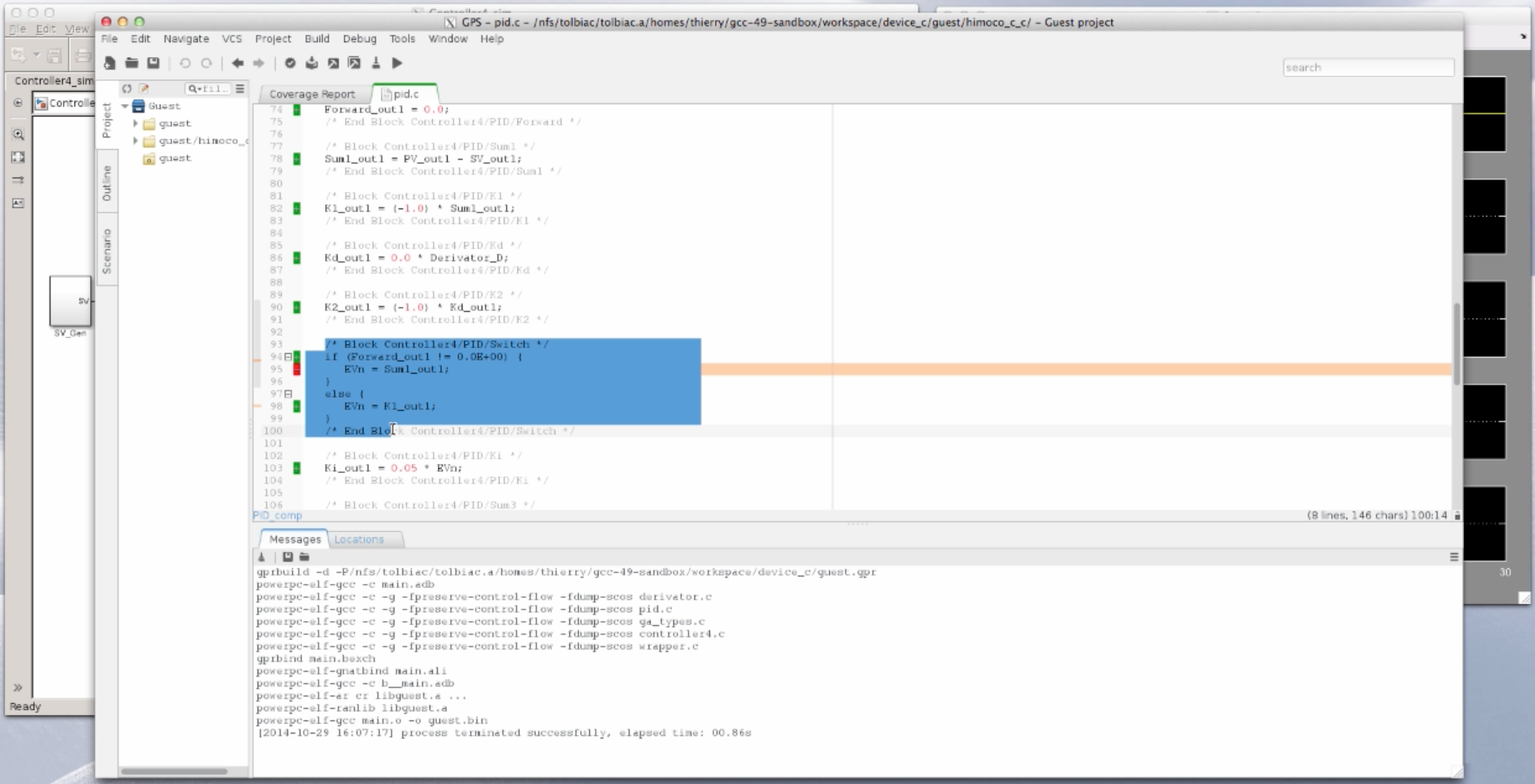Screen dimensions: 1535x784
Task: Click the 'process terminated successfully' message line
Action: [x=504, y=734]
